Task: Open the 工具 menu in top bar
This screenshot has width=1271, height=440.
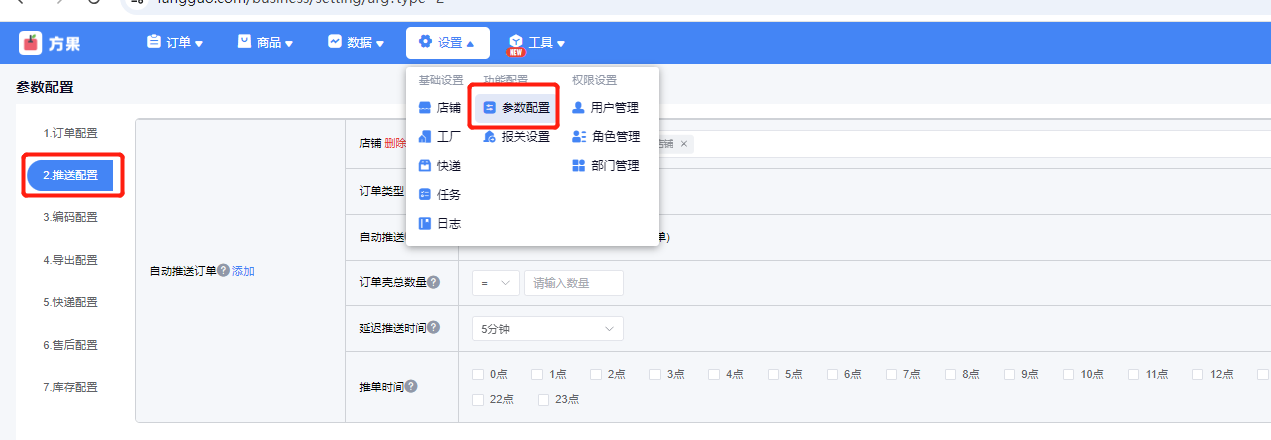Action: (537, 43)
